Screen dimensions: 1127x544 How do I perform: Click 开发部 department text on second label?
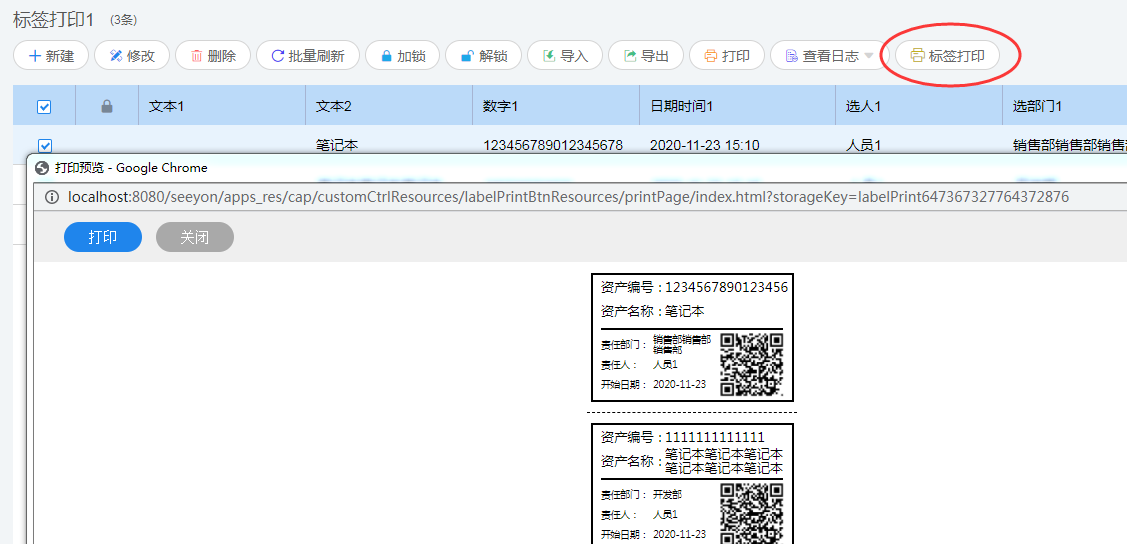pos(667,494)
